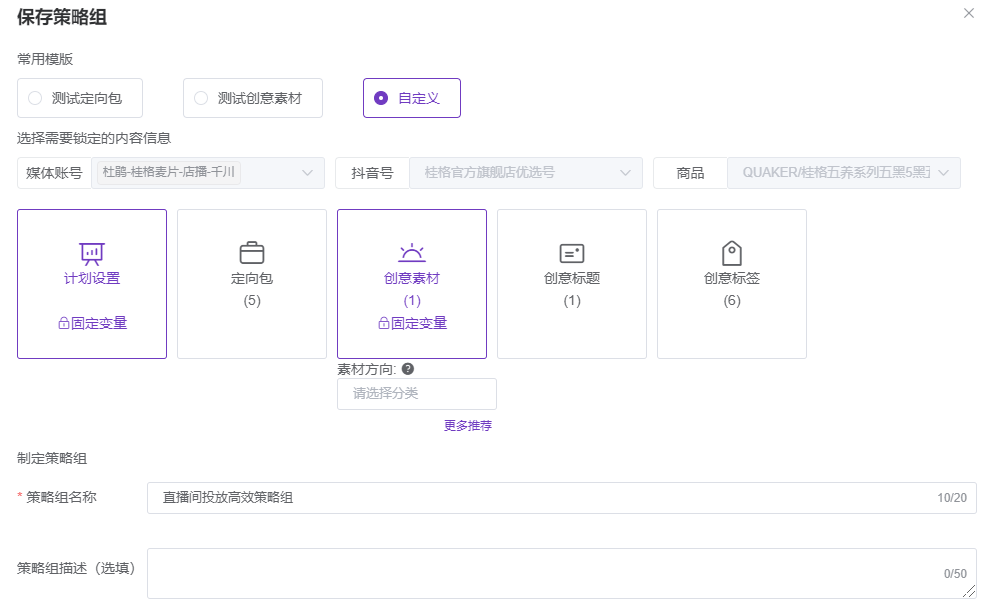Viewport: 996px width, 606px height.
Task: Click the 创意素材 sunrise icon
Action: click(x=412, y=253)
